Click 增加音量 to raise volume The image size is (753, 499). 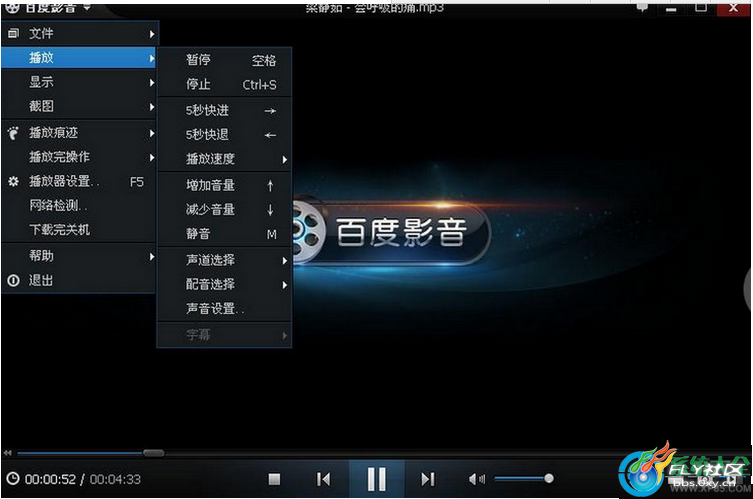click(x=225, y=185)
